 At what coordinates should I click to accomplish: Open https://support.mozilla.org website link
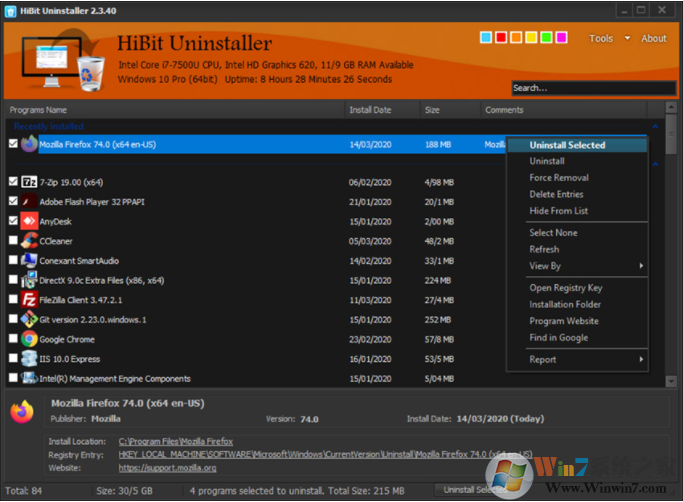coord(167,468)
